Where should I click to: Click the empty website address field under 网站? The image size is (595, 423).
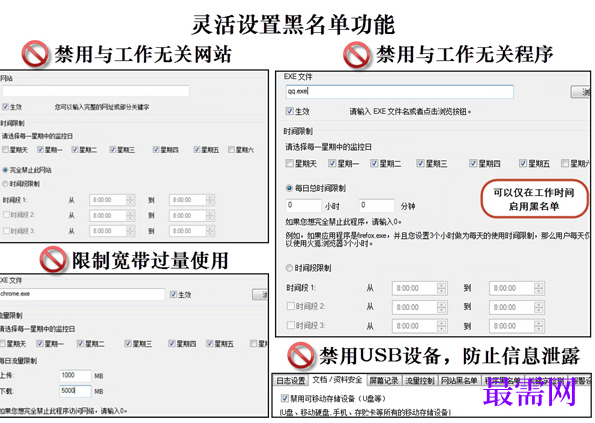click(96, 91)
